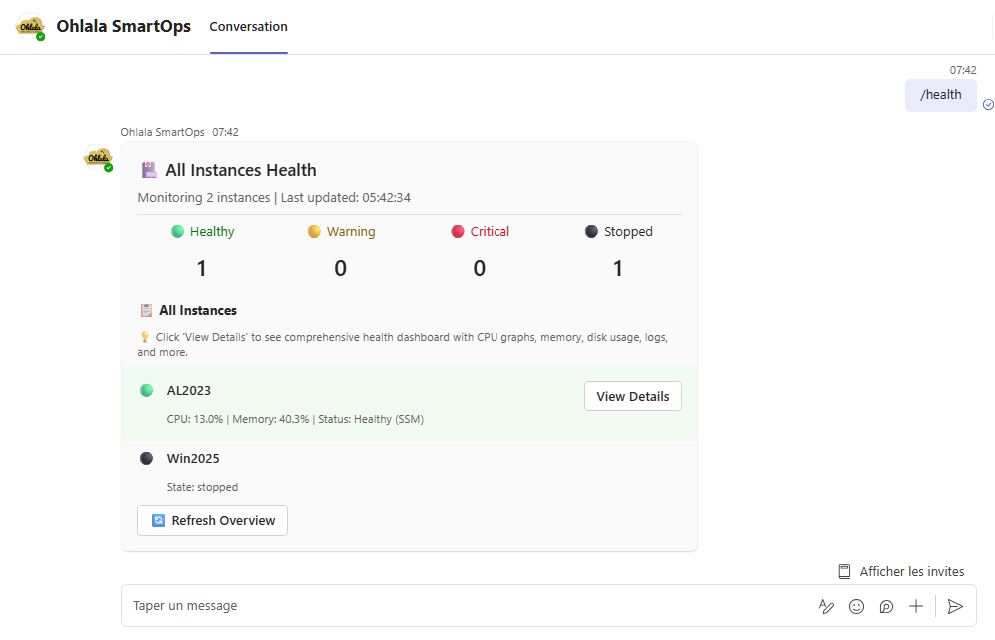The image size is (995, 640).
Task: Send the message with the send arrow icon
Action: (x=955, y=606)
